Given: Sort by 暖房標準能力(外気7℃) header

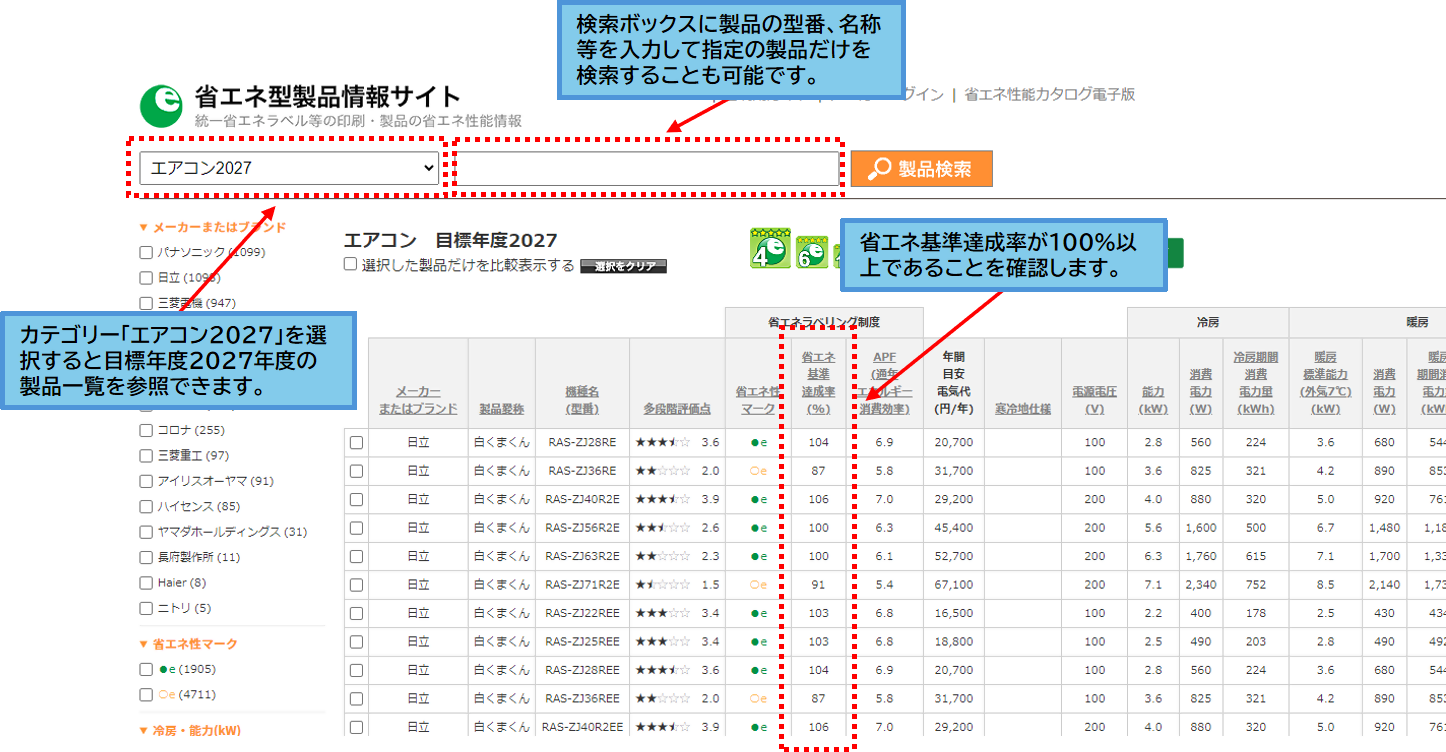Looking at the screenshot, I should pyautogui.click(x=1325, y=382).
